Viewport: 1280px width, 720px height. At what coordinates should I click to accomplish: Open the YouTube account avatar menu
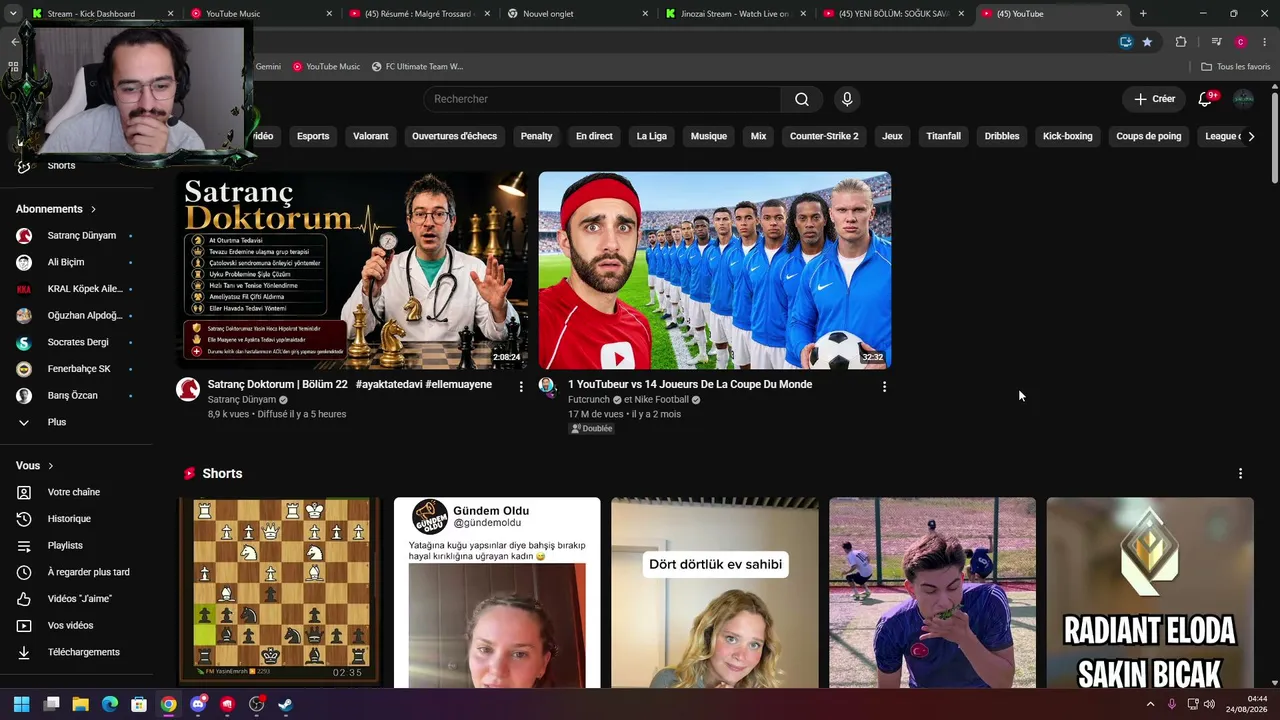pos(1243,99)
